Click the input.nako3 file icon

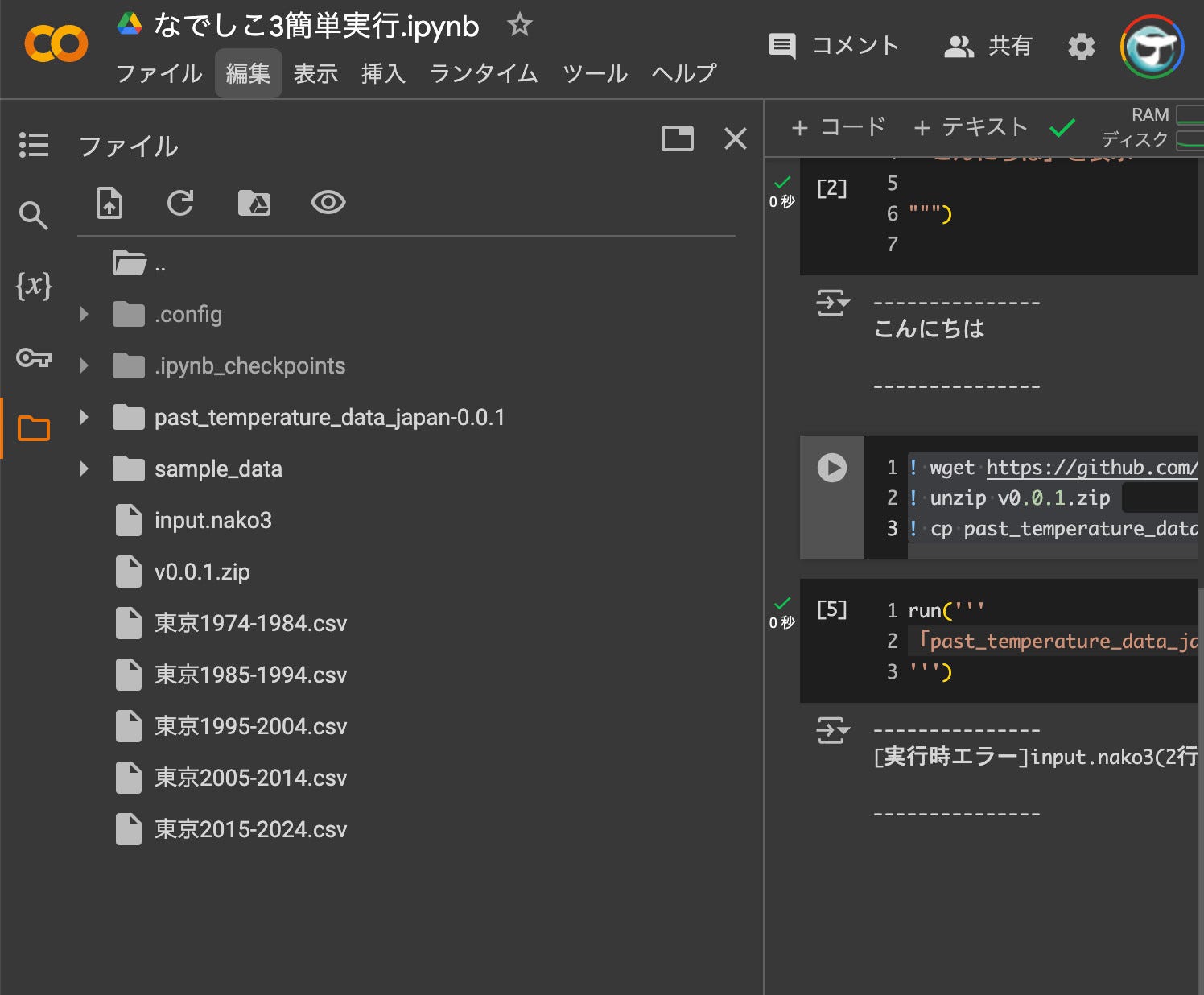pyautogui.click(x=129, y=520)
